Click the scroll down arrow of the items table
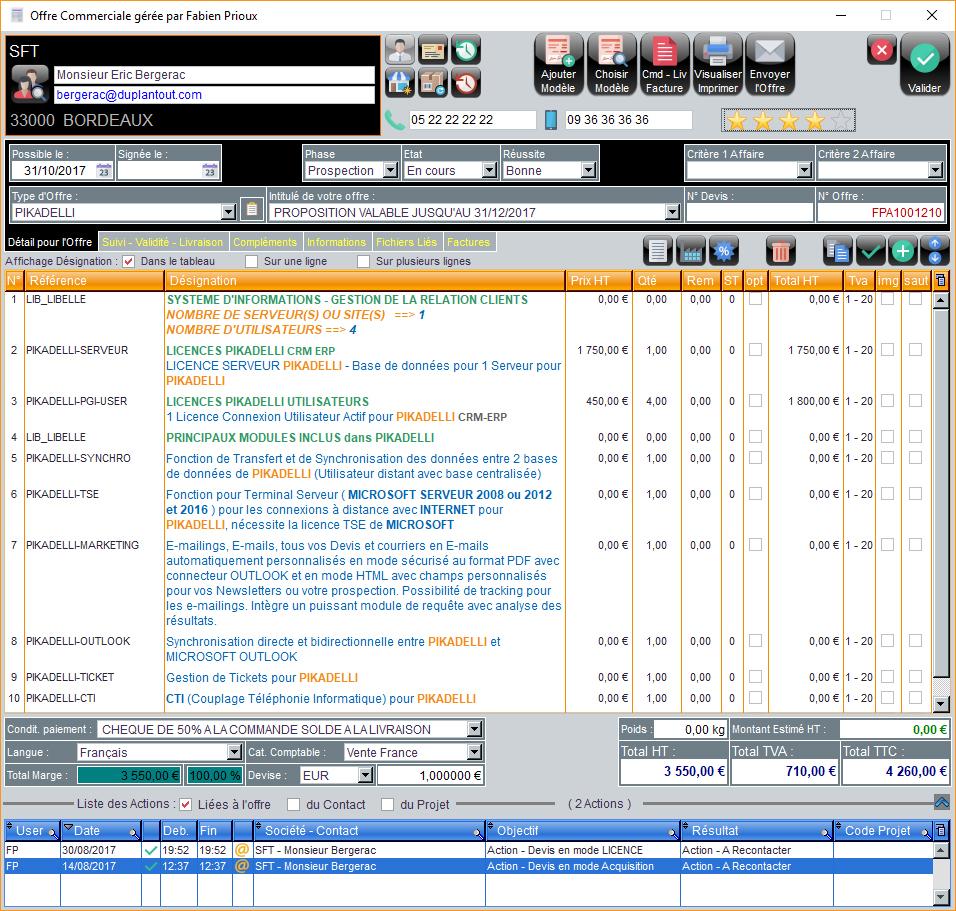The image size is (956, 911). [x=940, y=704]
